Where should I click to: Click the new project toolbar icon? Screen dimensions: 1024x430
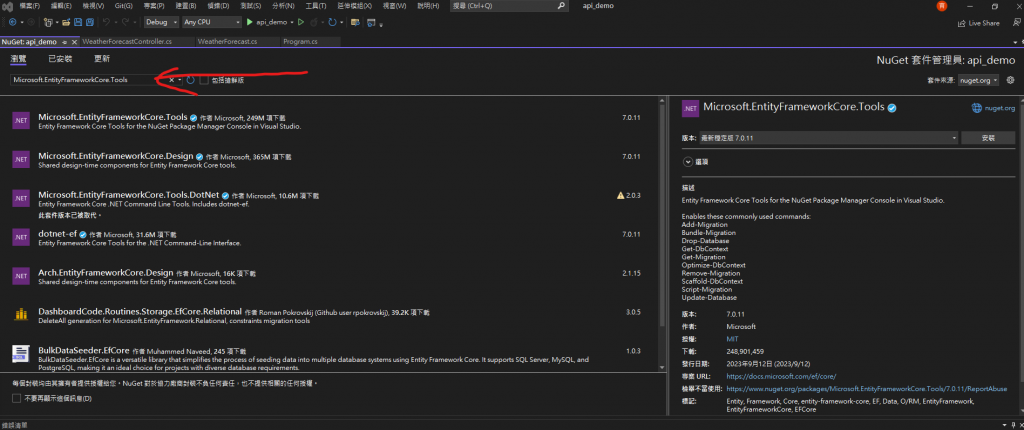pos(48,22)
